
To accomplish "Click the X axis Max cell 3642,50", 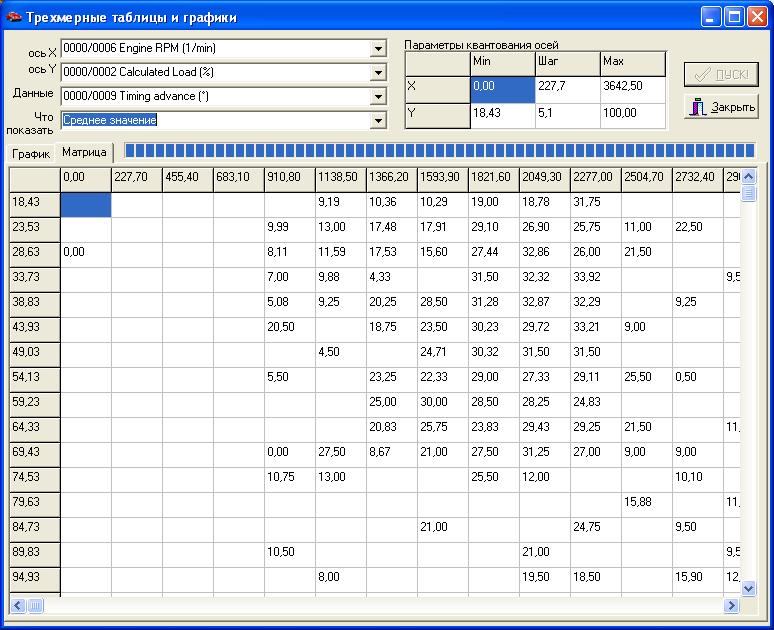I will (x=631, y=89).
